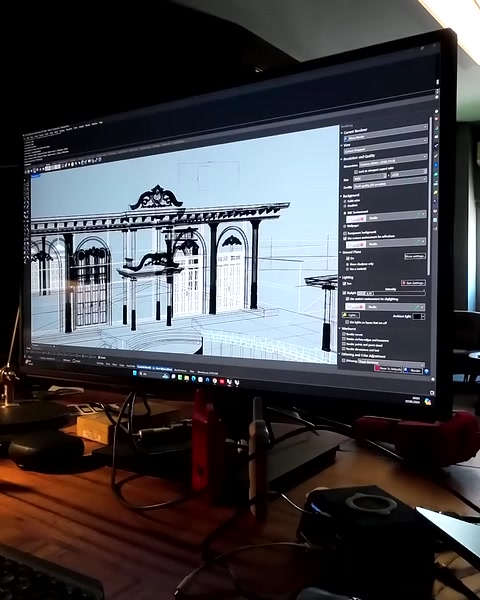
Task: Click the highlighted osnap tab in the bottom bar
Action: tap(155, 368)
